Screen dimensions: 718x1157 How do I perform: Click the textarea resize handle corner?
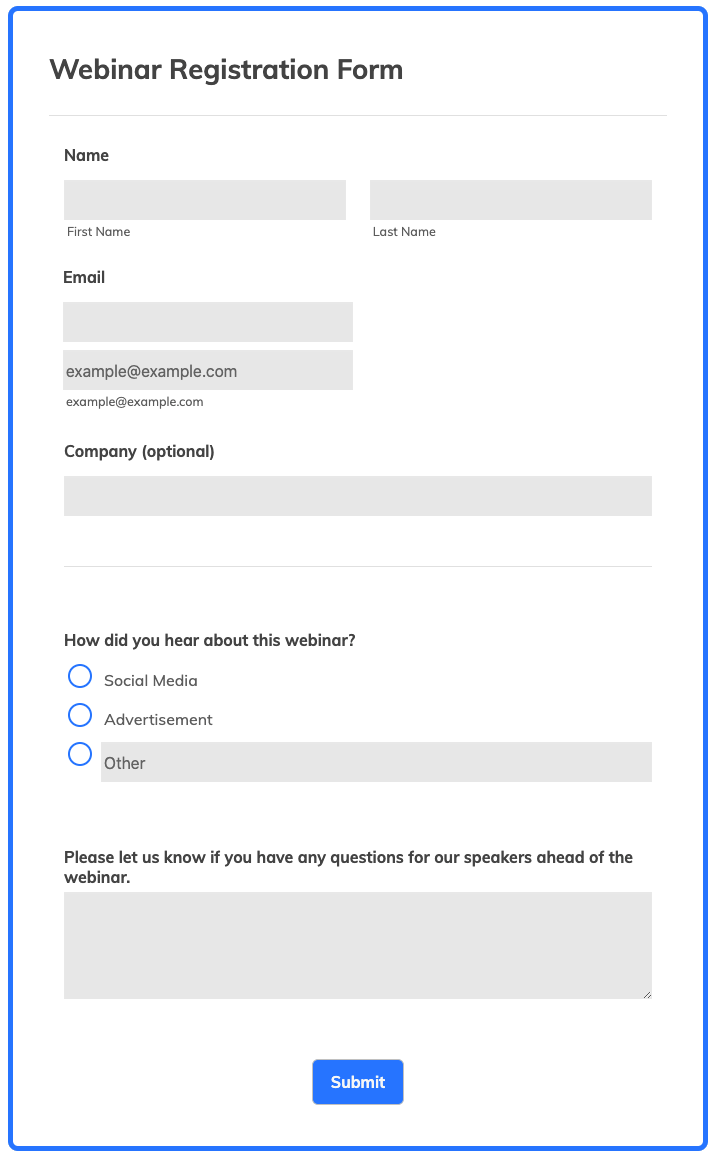pyautogui.click(x=647, y=994)
